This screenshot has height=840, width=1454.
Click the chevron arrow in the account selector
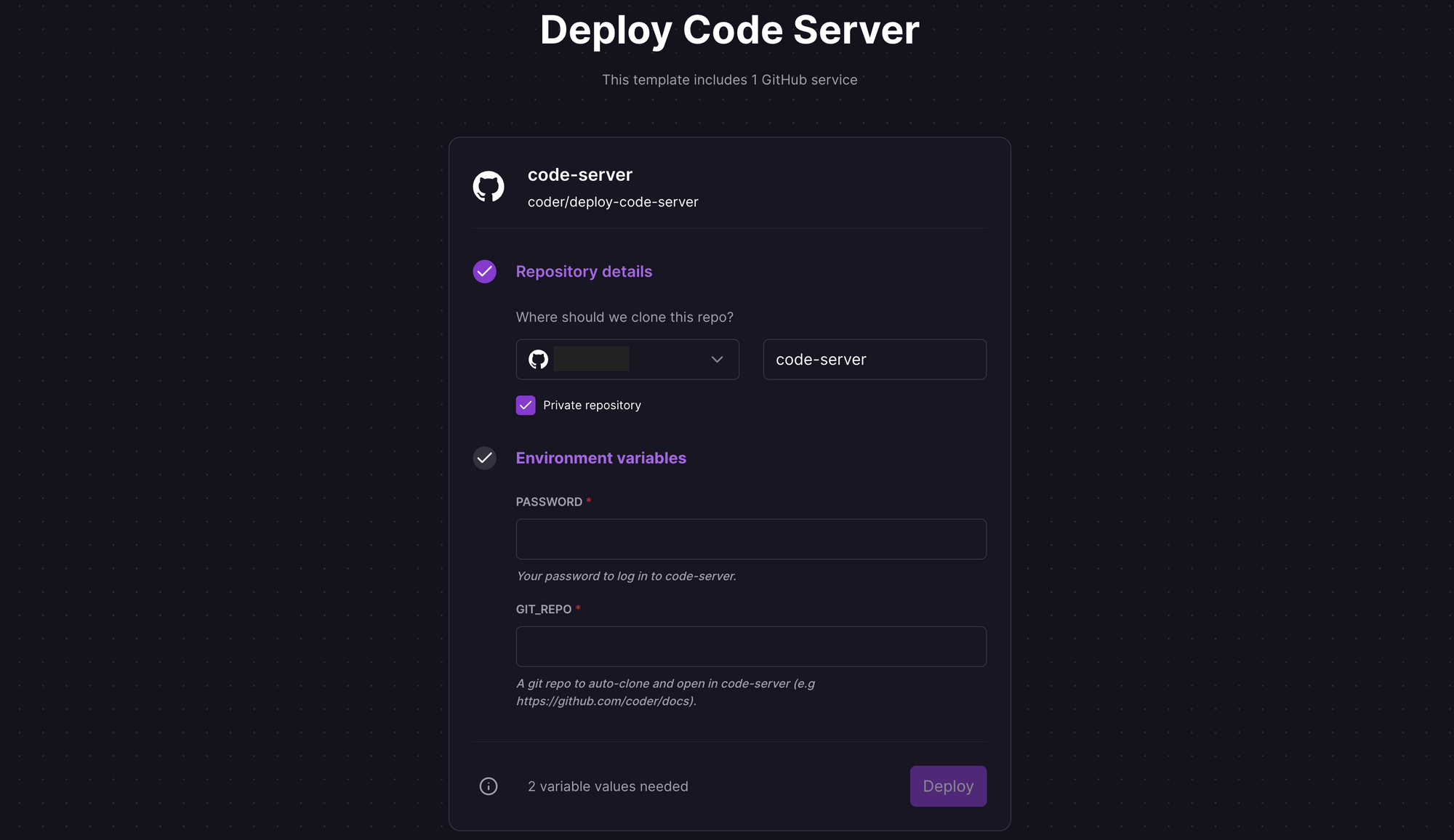coord(717,359)
